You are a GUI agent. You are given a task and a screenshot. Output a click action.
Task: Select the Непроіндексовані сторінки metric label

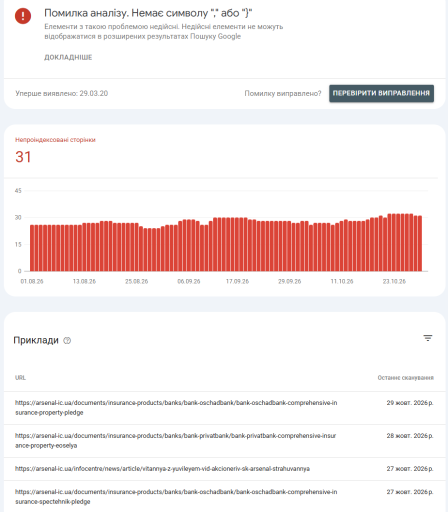(55, 140)
